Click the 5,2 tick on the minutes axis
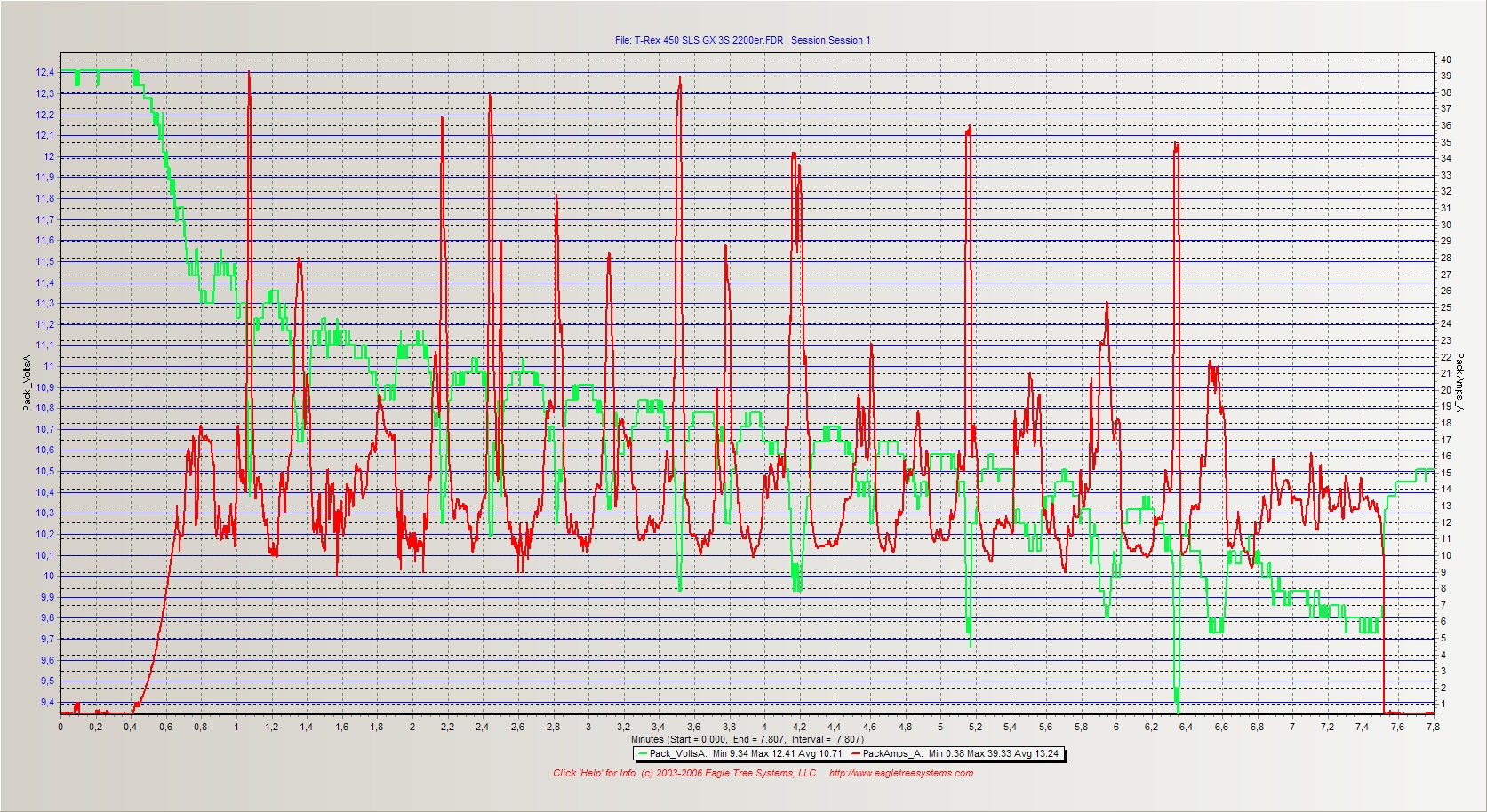Viewport: 1487px width, 812px height. [x=975, y=727]
